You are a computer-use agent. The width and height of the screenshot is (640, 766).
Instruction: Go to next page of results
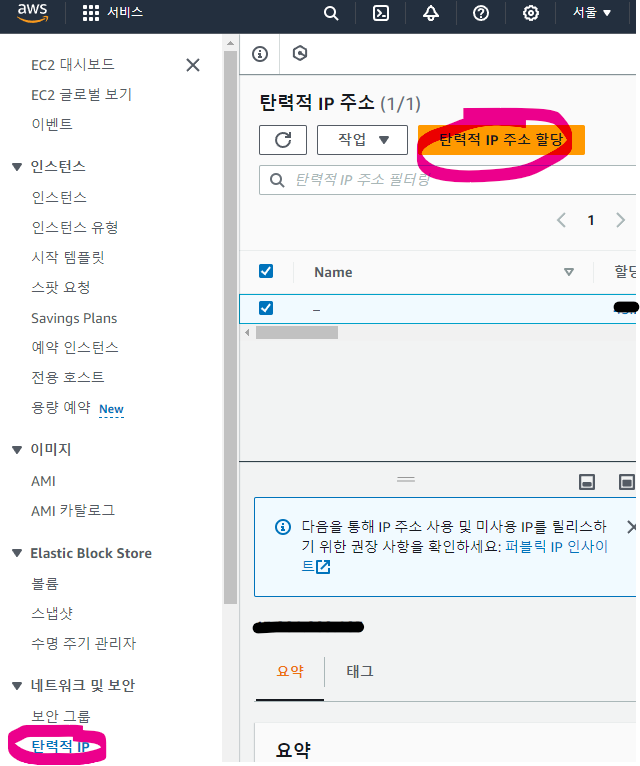[x=620, y=220]
